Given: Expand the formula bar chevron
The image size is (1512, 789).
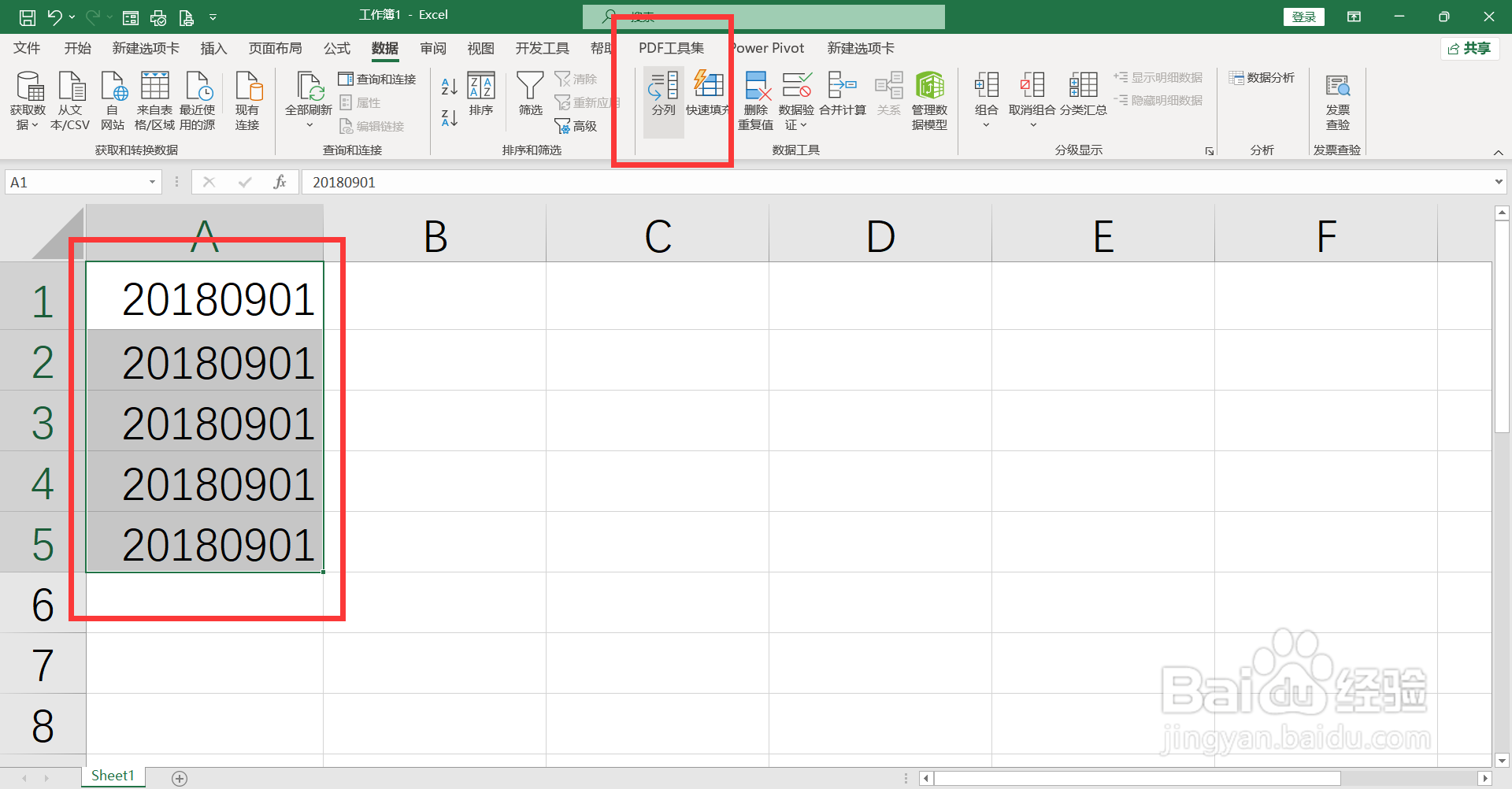Looking at the screenshot, I should pos(1498,182).
